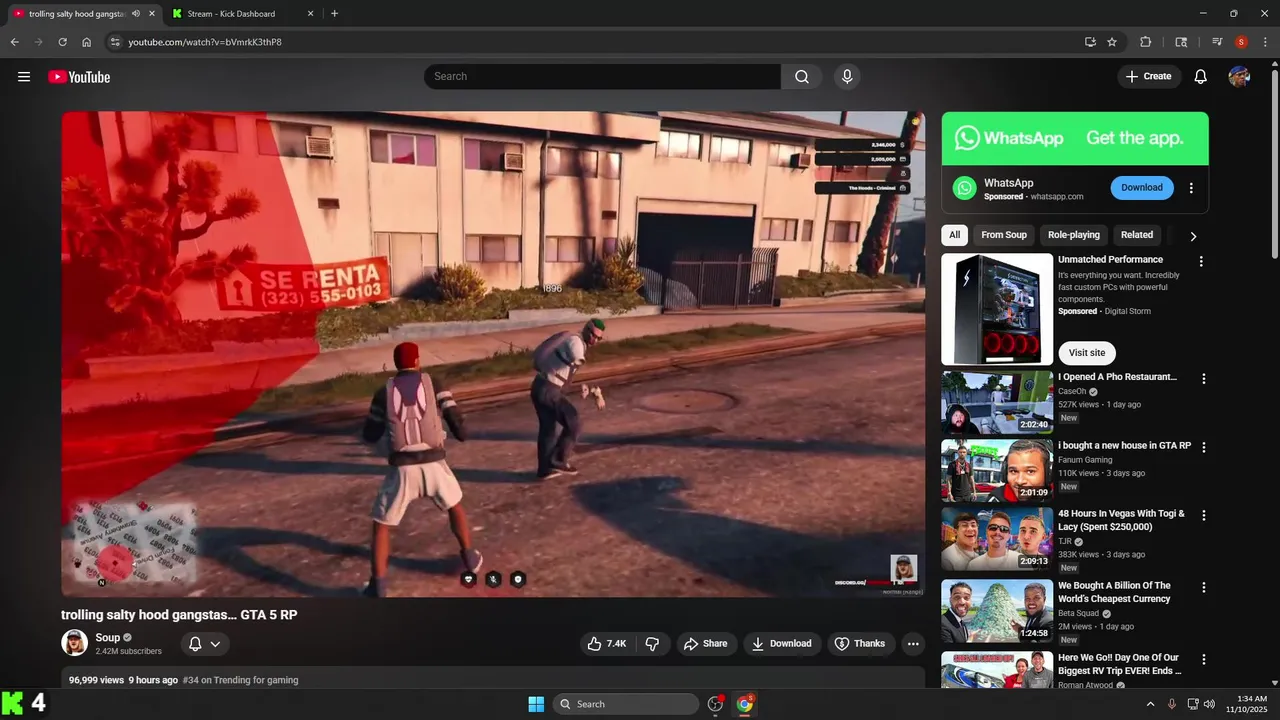Click Visit site on Digital Storm ad
Image resolution: width=1280 pixels, height=720 pixels.
[1087, 353]
